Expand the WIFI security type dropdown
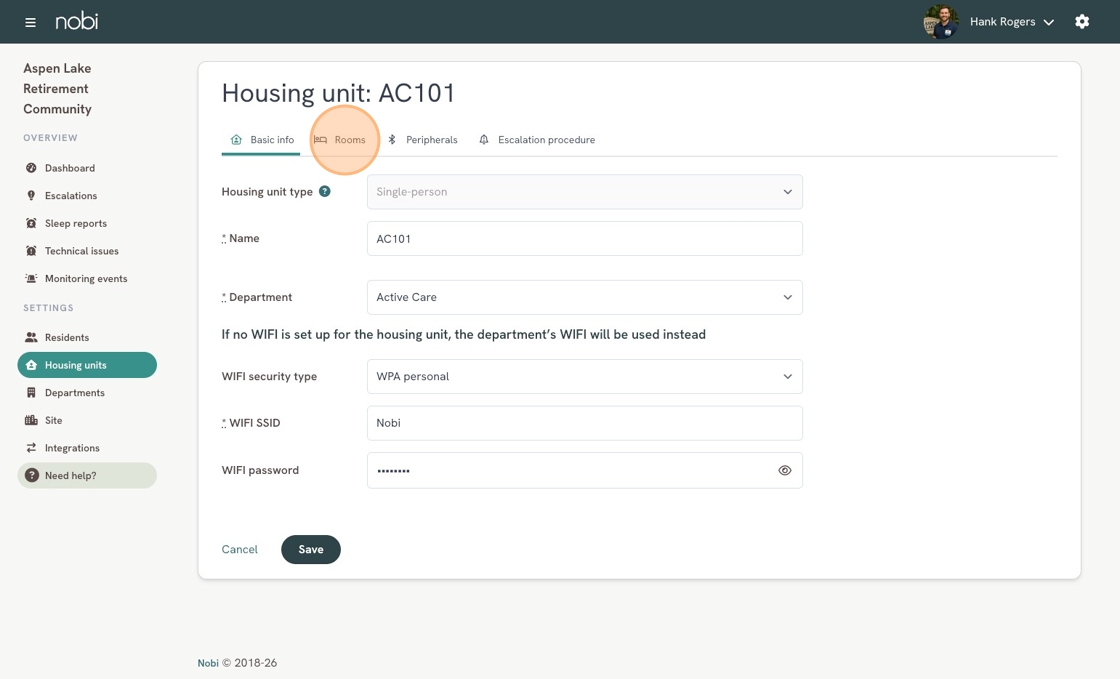 coord(584,377)
